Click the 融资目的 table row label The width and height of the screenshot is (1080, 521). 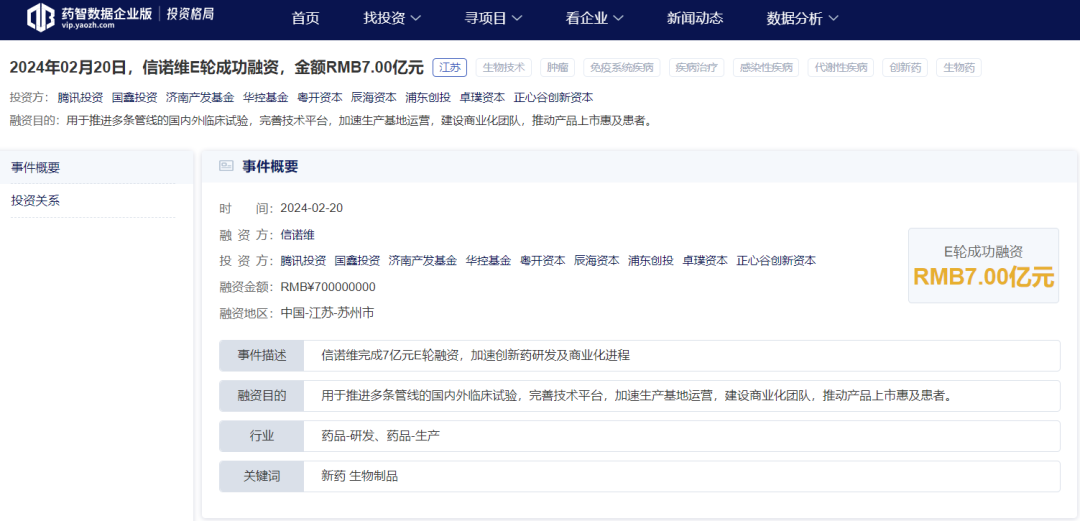pyautogui.click(x=262, y=396)
